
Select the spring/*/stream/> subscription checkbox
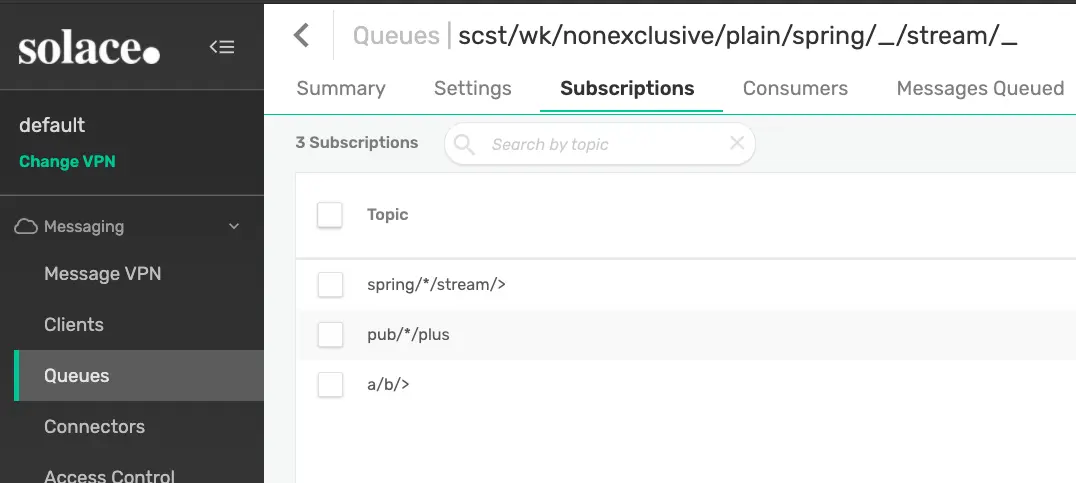[x=330, y=285]
